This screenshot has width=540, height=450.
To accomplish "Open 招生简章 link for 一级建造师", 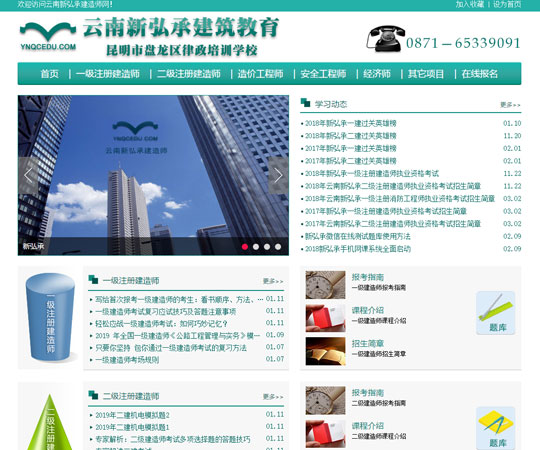I will coord(368,343).
